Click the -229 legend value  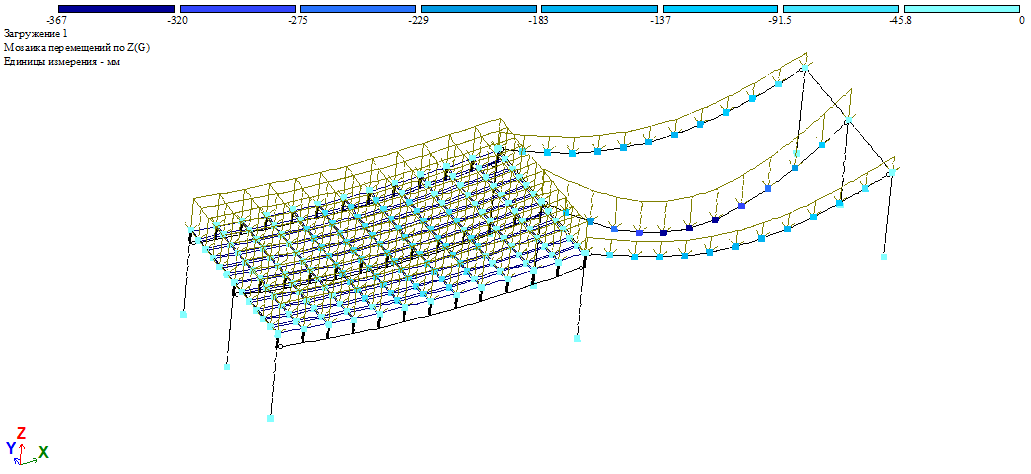[x=420, y=20]
